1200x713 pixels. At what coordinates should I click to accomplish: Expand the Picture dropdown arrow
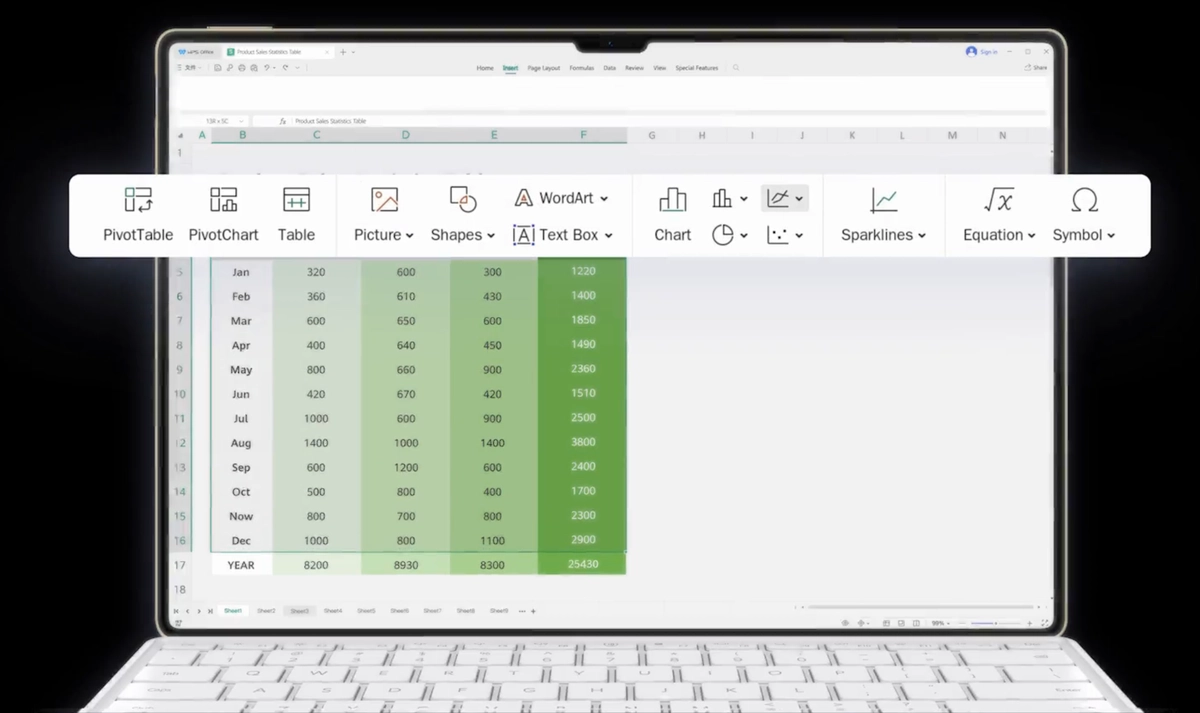(410, 236)
